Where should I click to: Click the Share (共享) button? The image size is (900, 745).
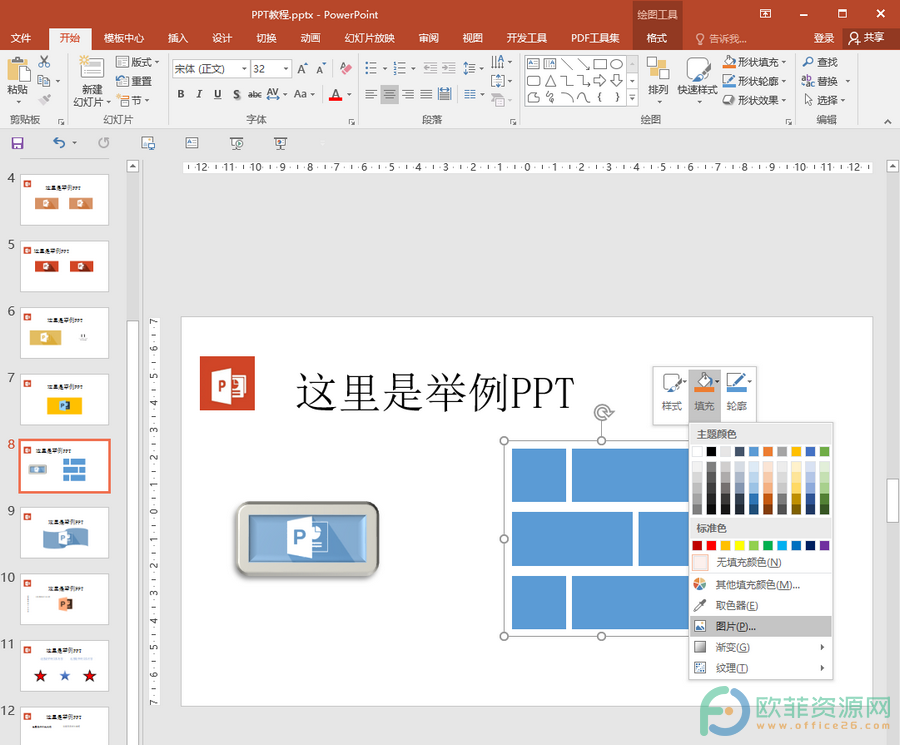867,38
